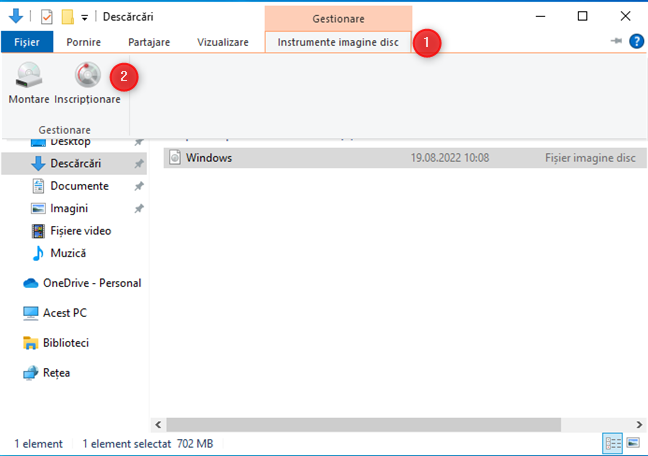
Task: Click the Documente page icon
Action: 38,186
